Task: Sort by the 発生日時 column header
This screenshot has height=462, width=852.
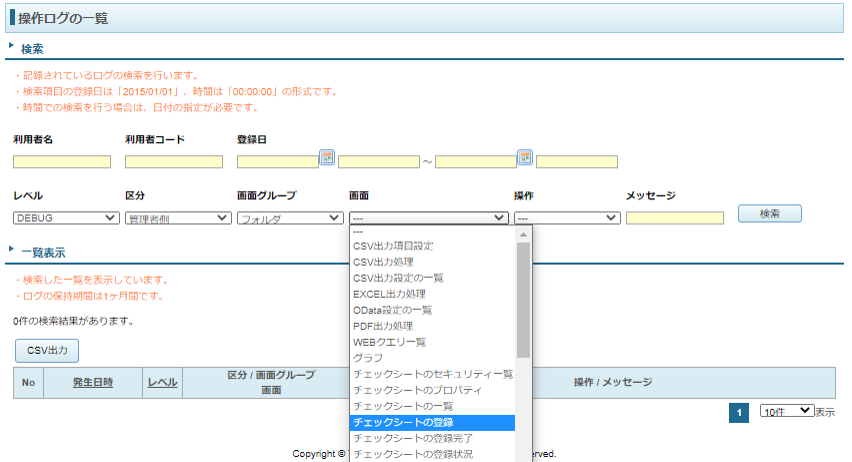Action: point(93,382)
